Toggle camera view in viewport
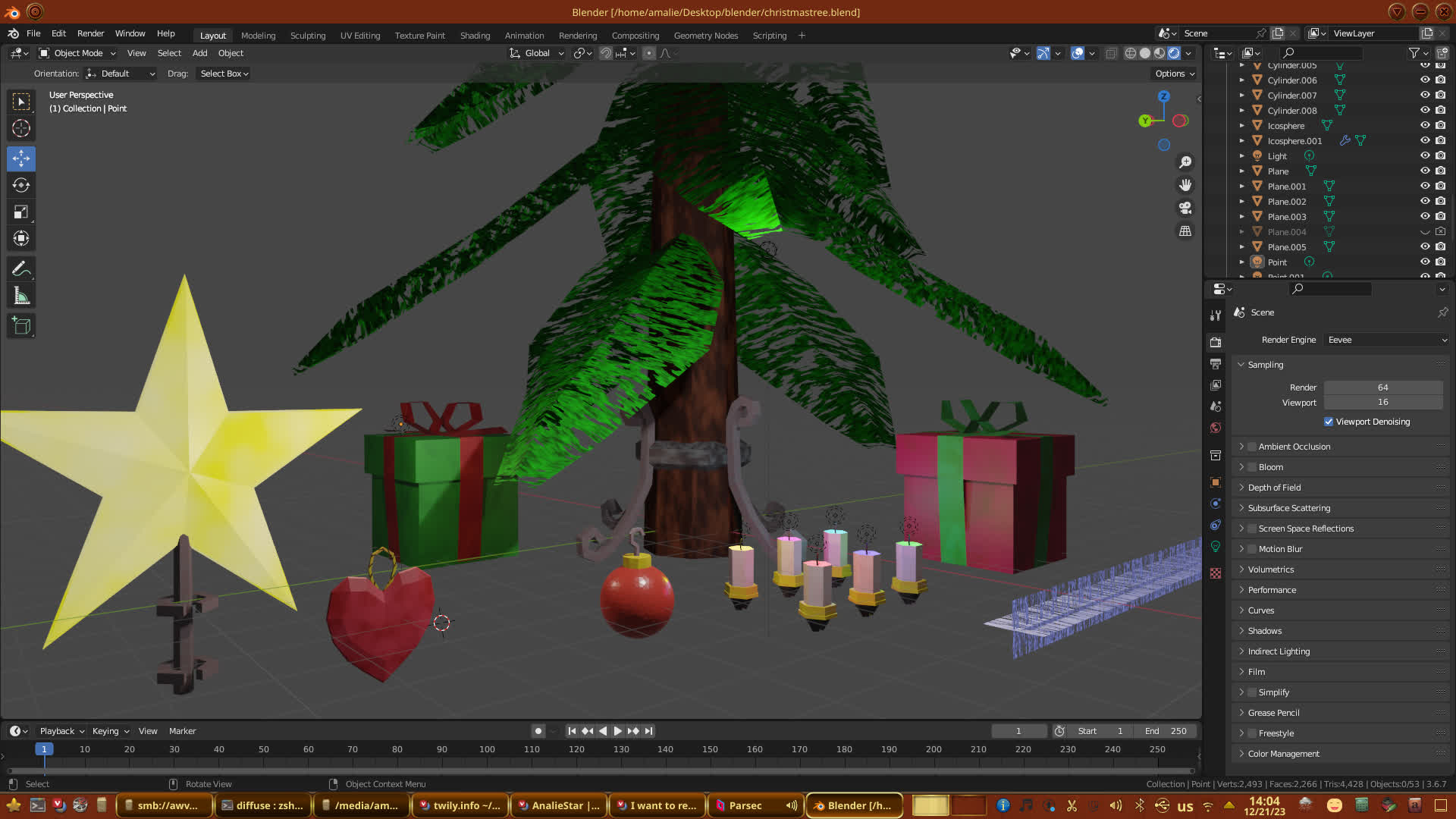 click(1185, 208)
